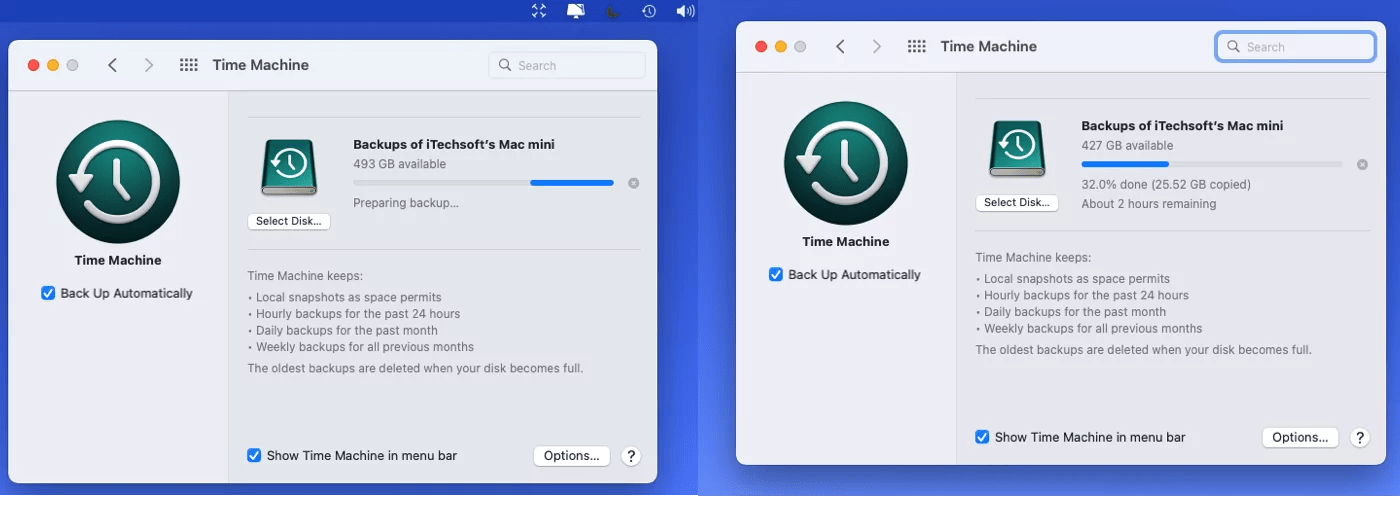Open the Do Not Disturb moon icon in the menu bar

point(613,11)
